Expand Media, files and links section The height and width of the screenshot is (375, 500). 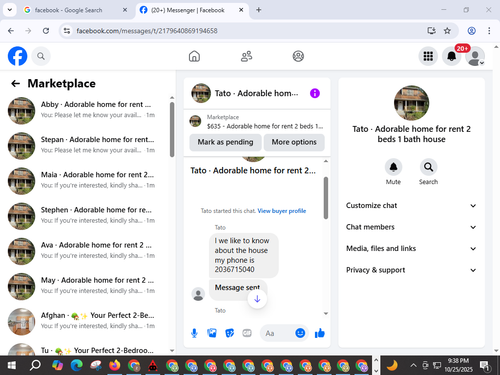(411, 248)
